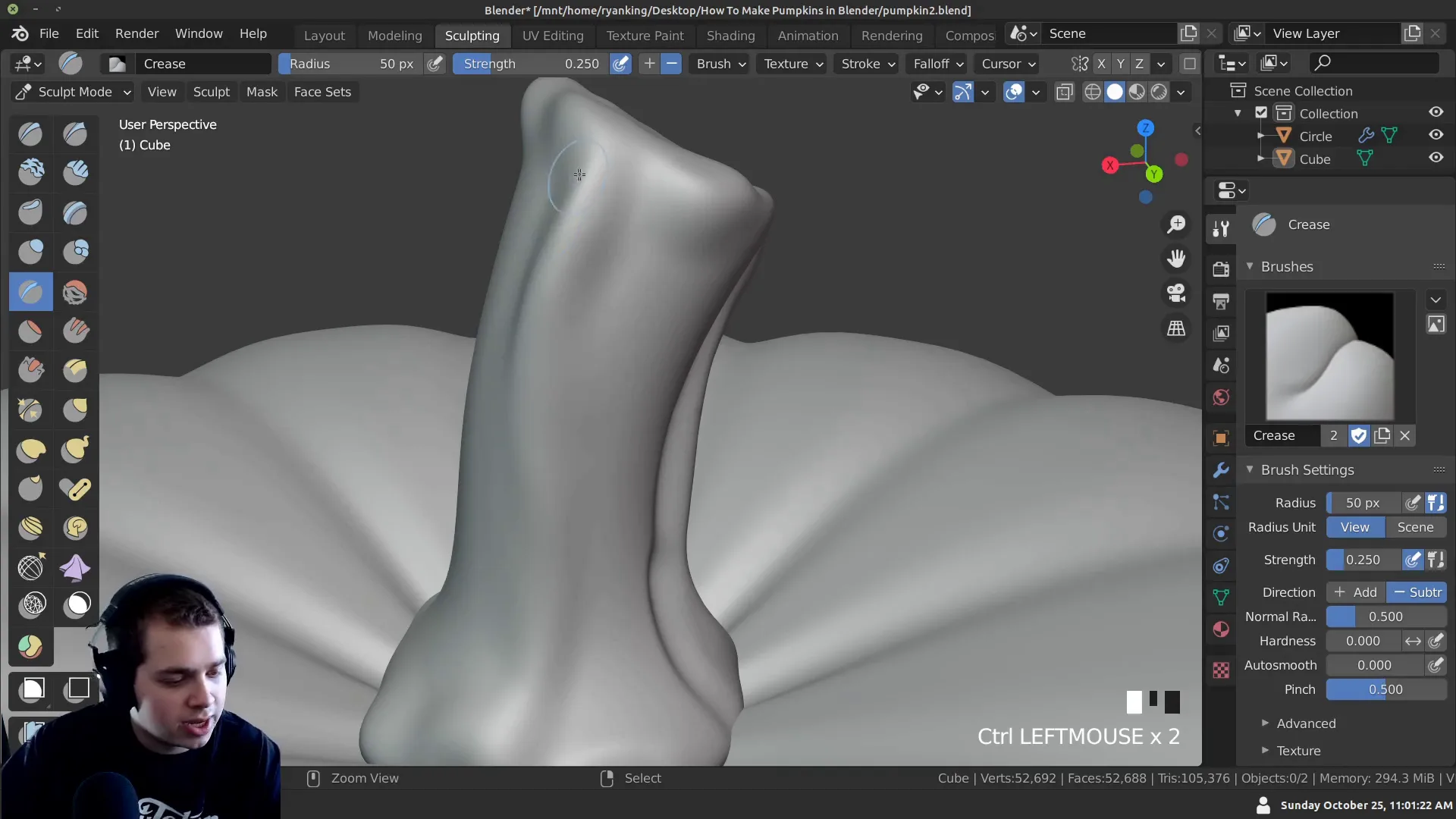
Task: Open the Sculpt menu in viewport header
Action: [211, 92]
